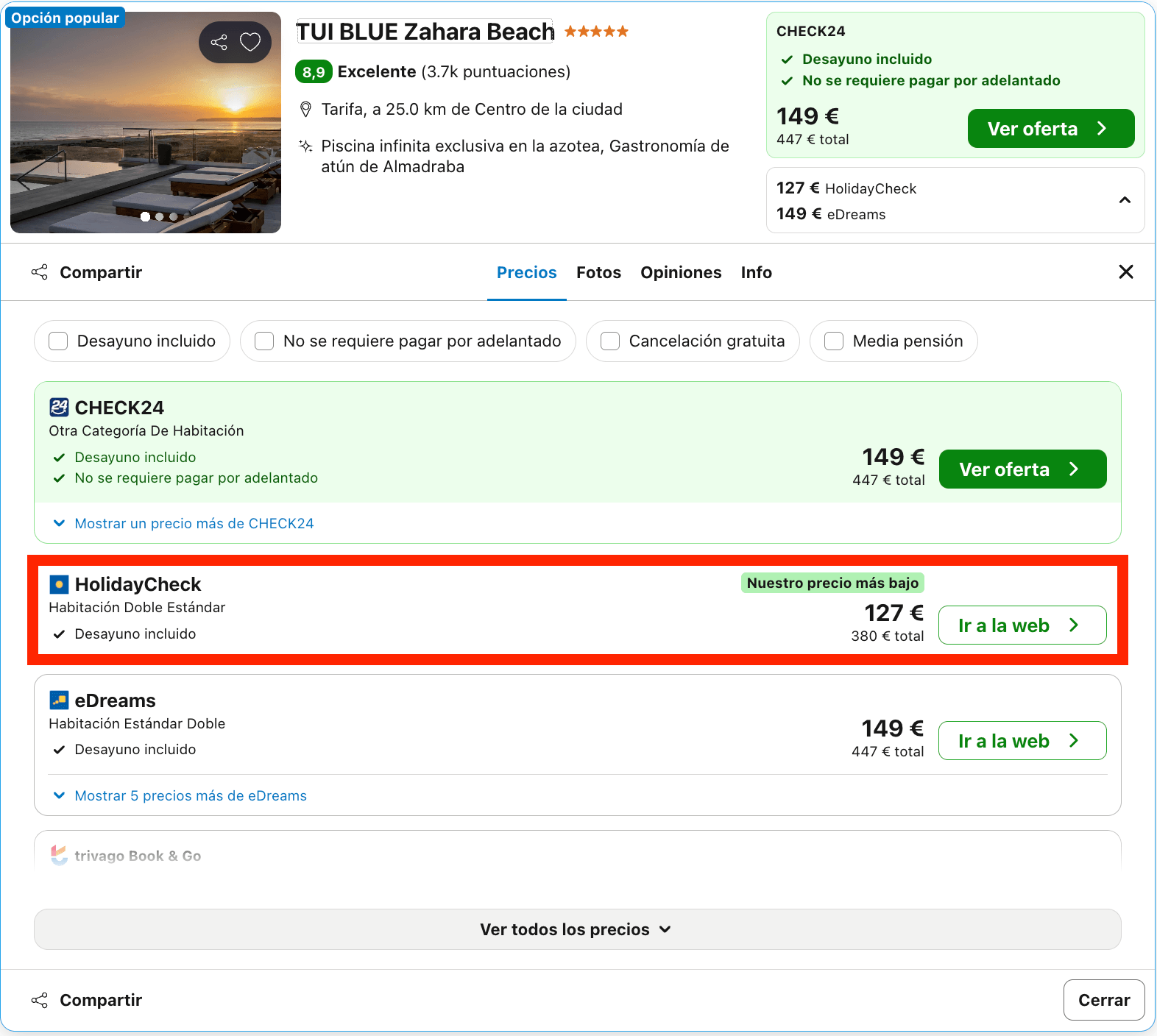This screenshot has width=1157, height=1036.
Task: Click the eDreams logo icon
Action: 59,700
